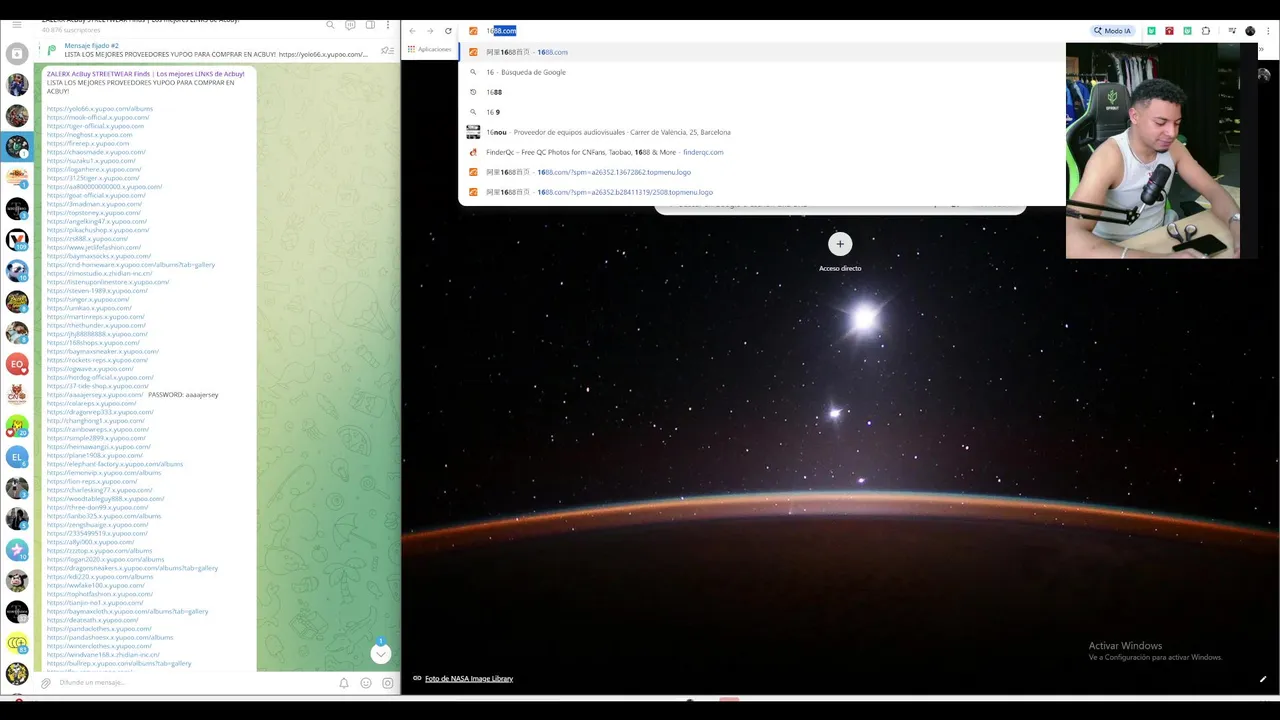Open the extensions puzzle-piece menu
This screenshot has height=720, width=1280.
tap(1206, 31)
